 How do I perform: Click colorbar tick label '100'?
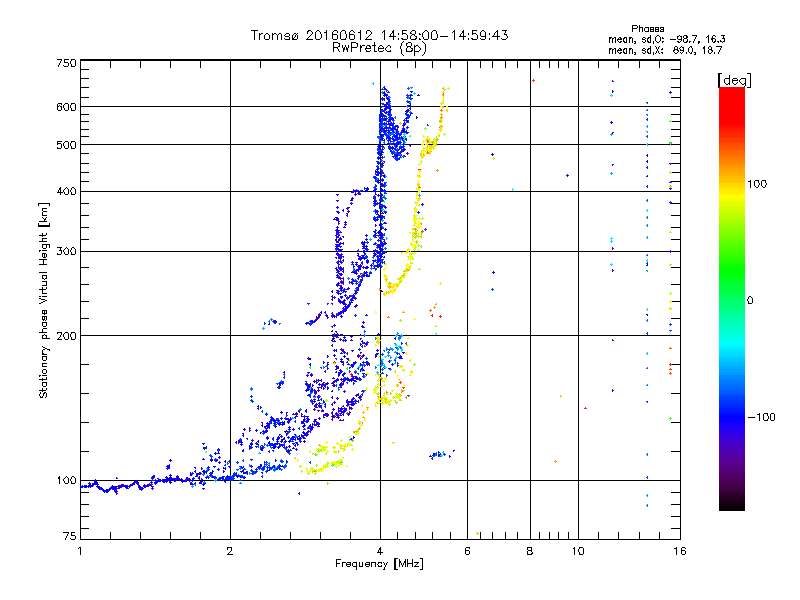click(x=757, y=184)
